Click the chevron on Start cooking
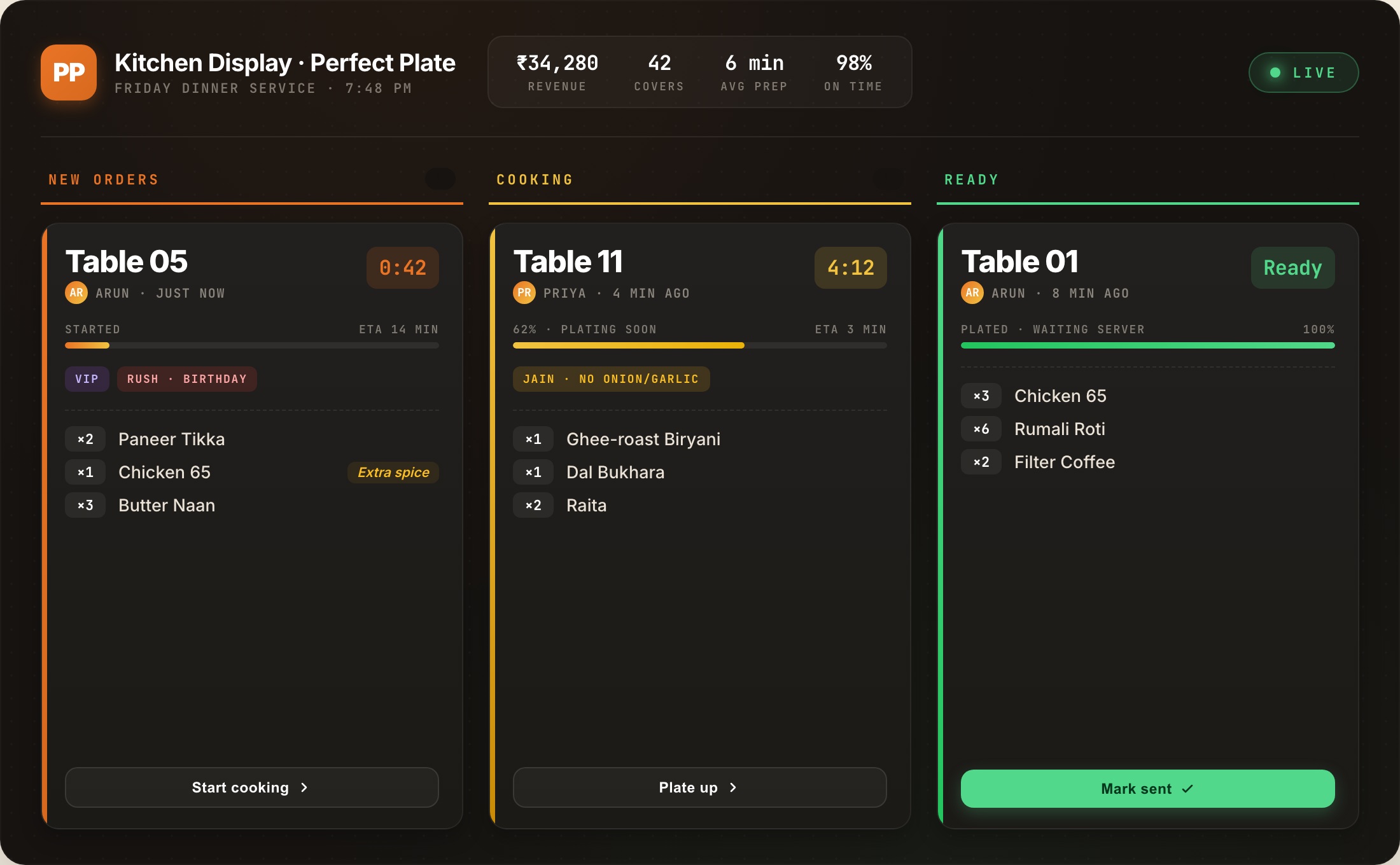 pyautogui.click(x=304, y=787)
